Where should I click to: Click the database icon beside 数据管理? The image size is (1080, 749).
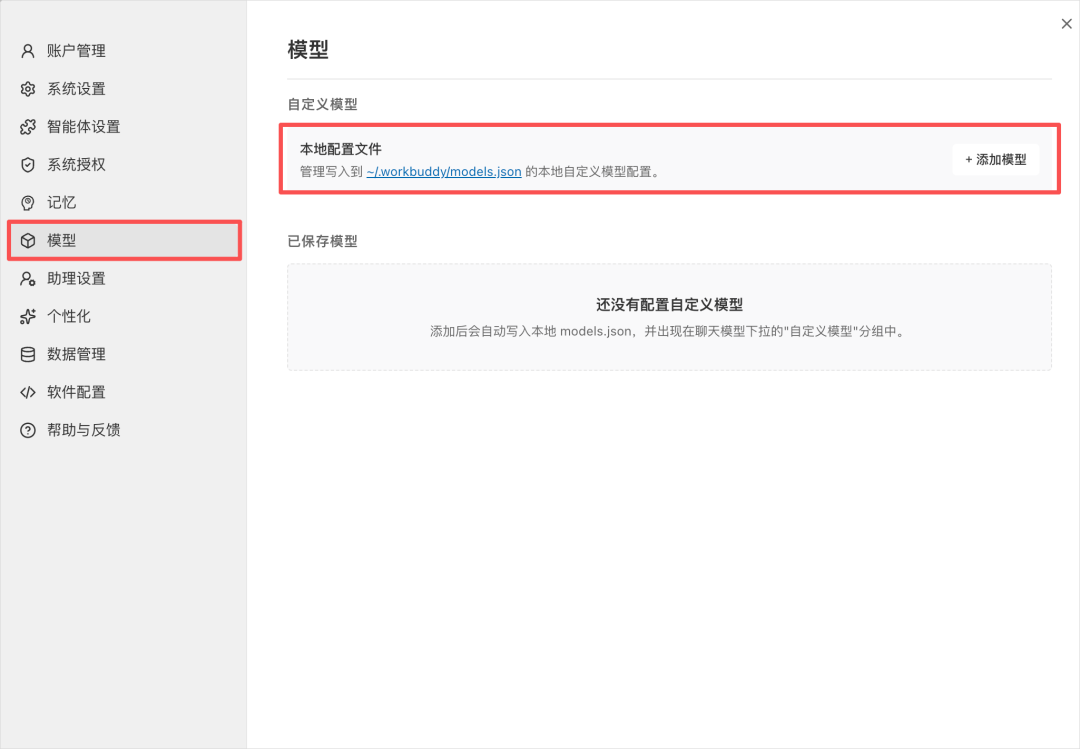28,354
